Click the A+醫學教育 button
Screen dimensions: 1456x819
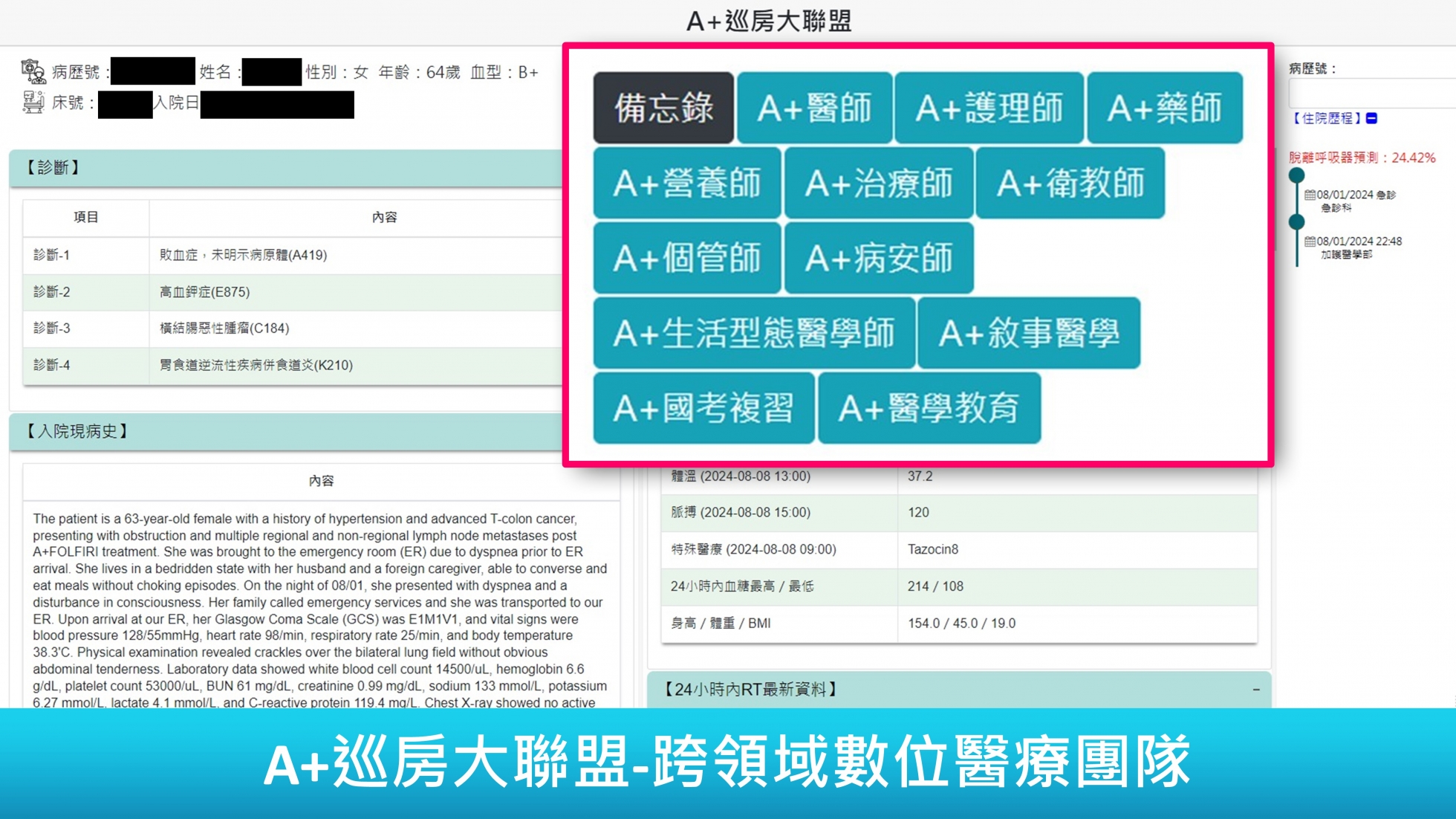pos(929,408)
